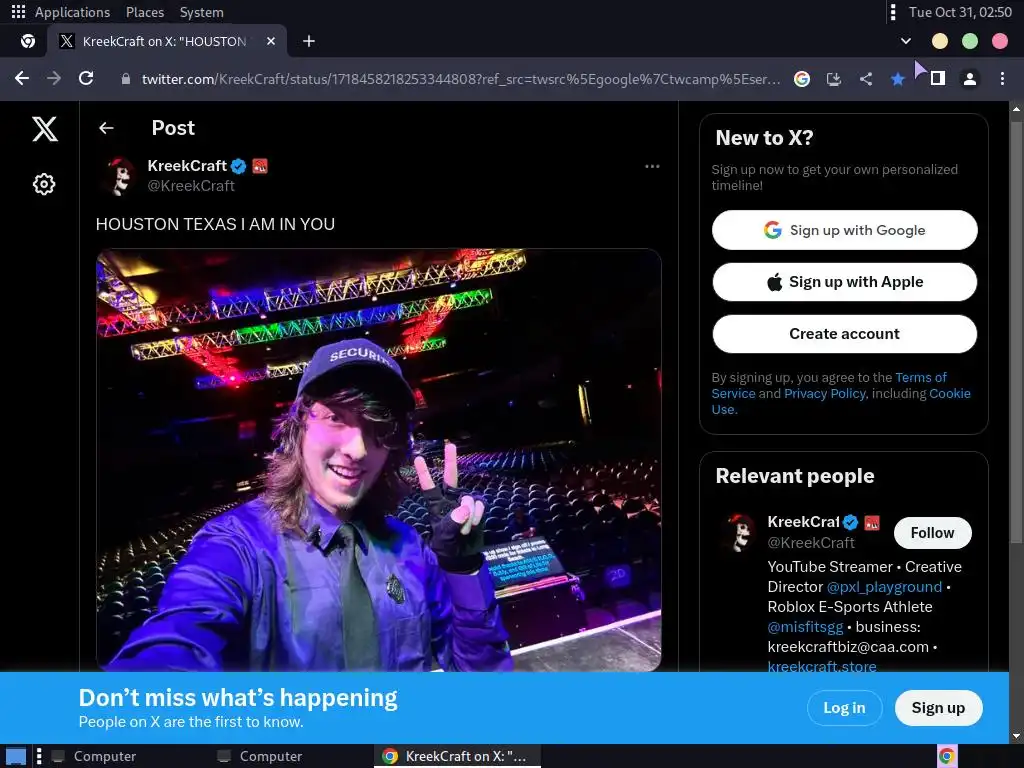
Task: Click the Google icon in the address bar
Action: tap(802, 79)
